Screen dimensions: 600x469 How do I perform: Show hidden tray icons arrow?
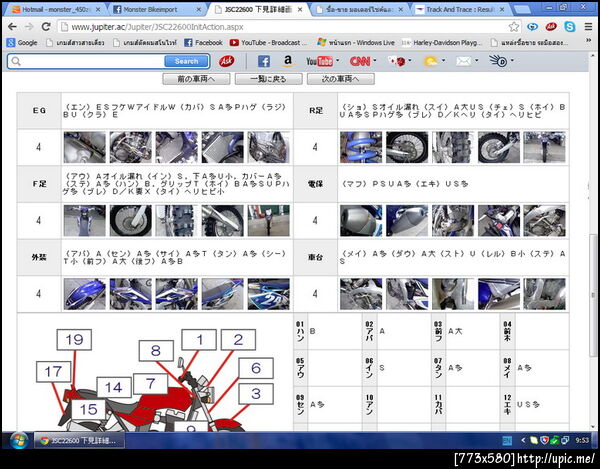[x=523, y=441]
